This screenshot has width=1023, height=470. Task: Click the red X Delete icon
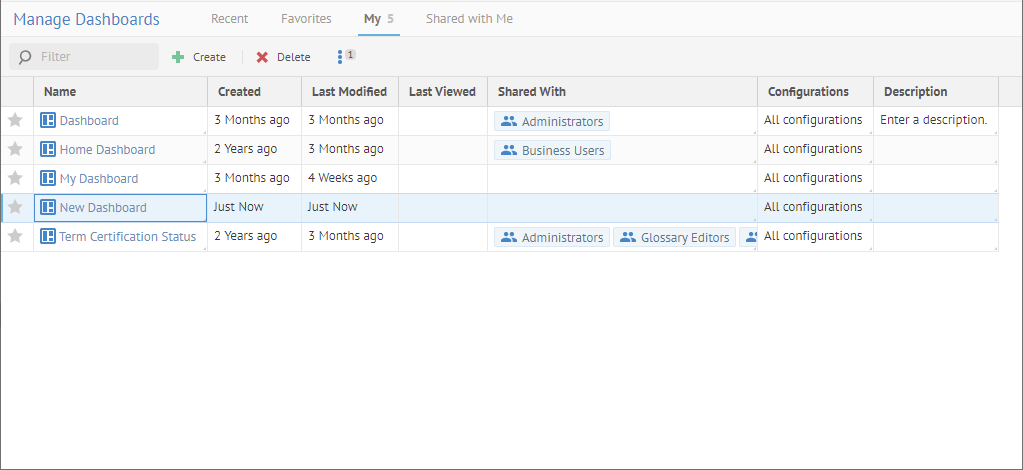click(262, 57)
